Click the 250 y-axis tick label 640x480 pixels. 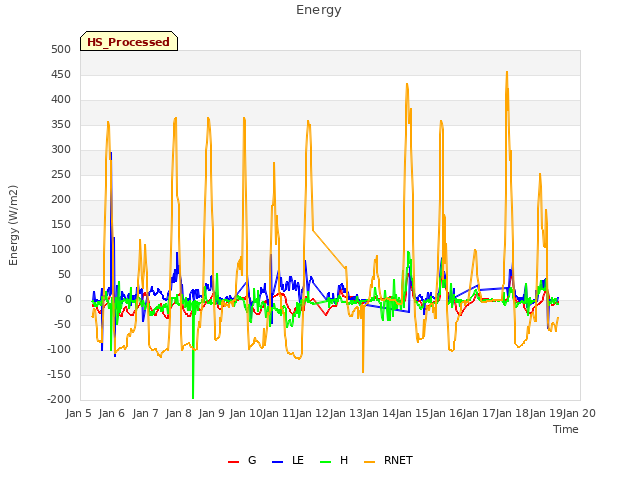click(x=61, y=175)
